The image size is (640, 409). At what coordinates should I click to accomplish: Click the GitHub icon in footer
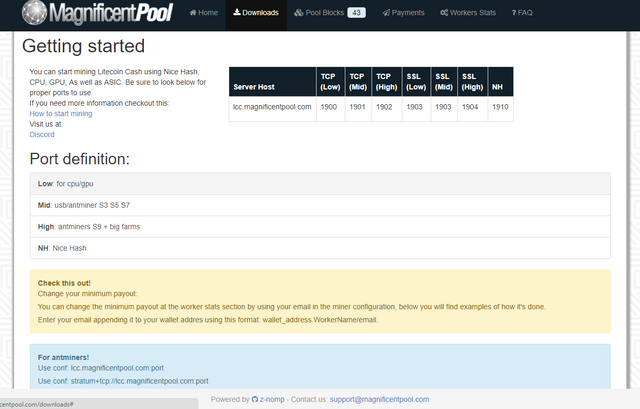[255, 399]
